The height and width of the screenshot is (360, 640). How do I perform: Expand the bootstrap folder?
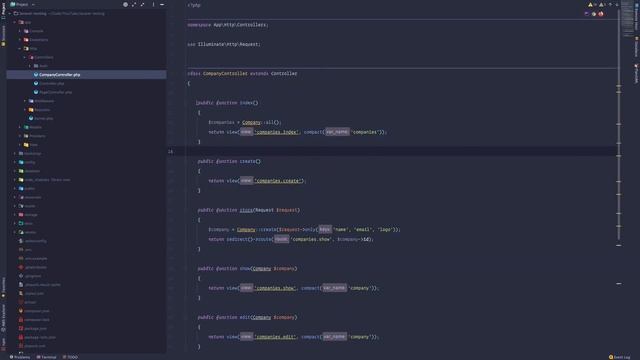pyautogui.click(x=15, y=153)
